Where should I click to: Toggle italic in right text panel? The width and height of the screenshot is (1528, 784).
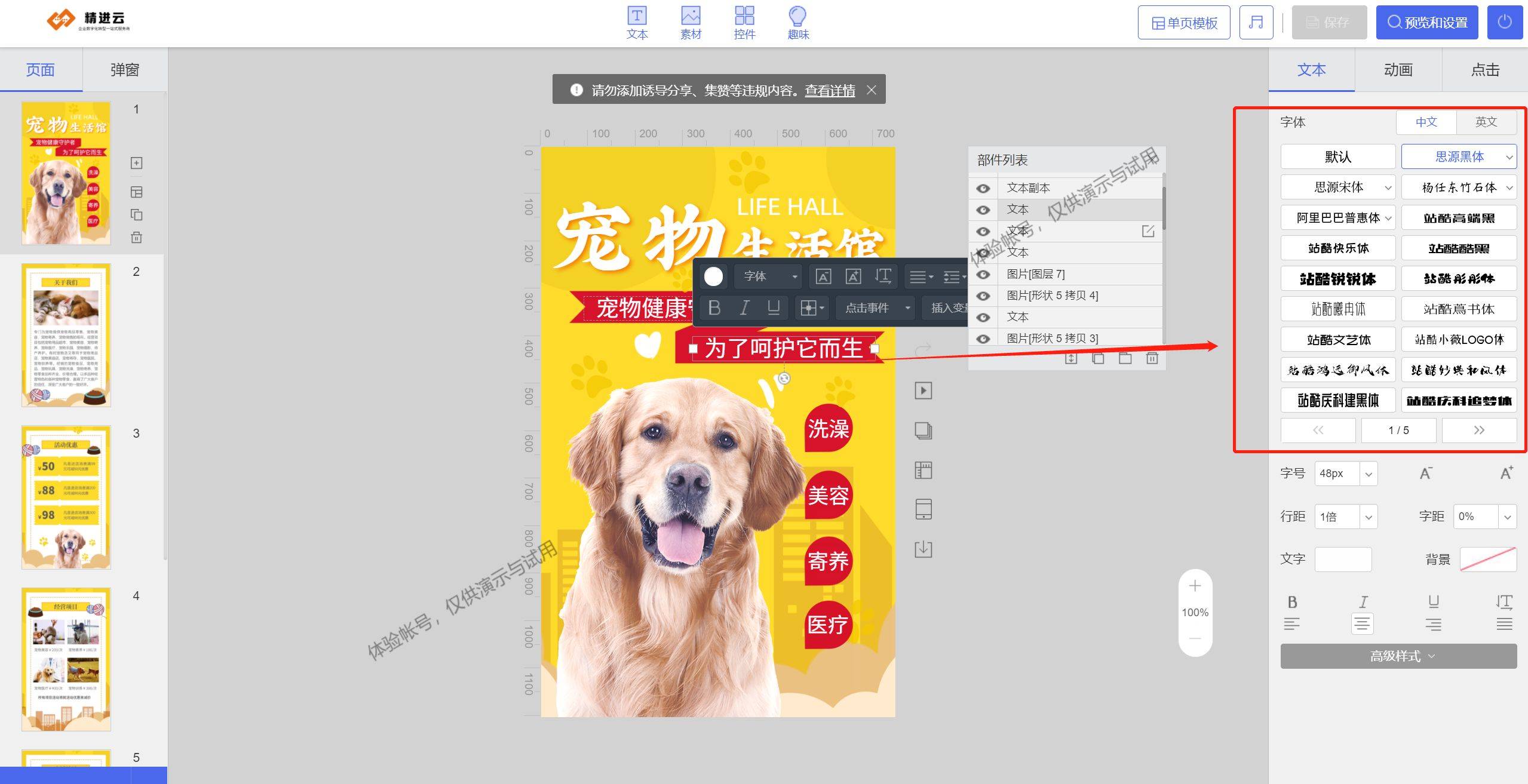(1363, 602)
